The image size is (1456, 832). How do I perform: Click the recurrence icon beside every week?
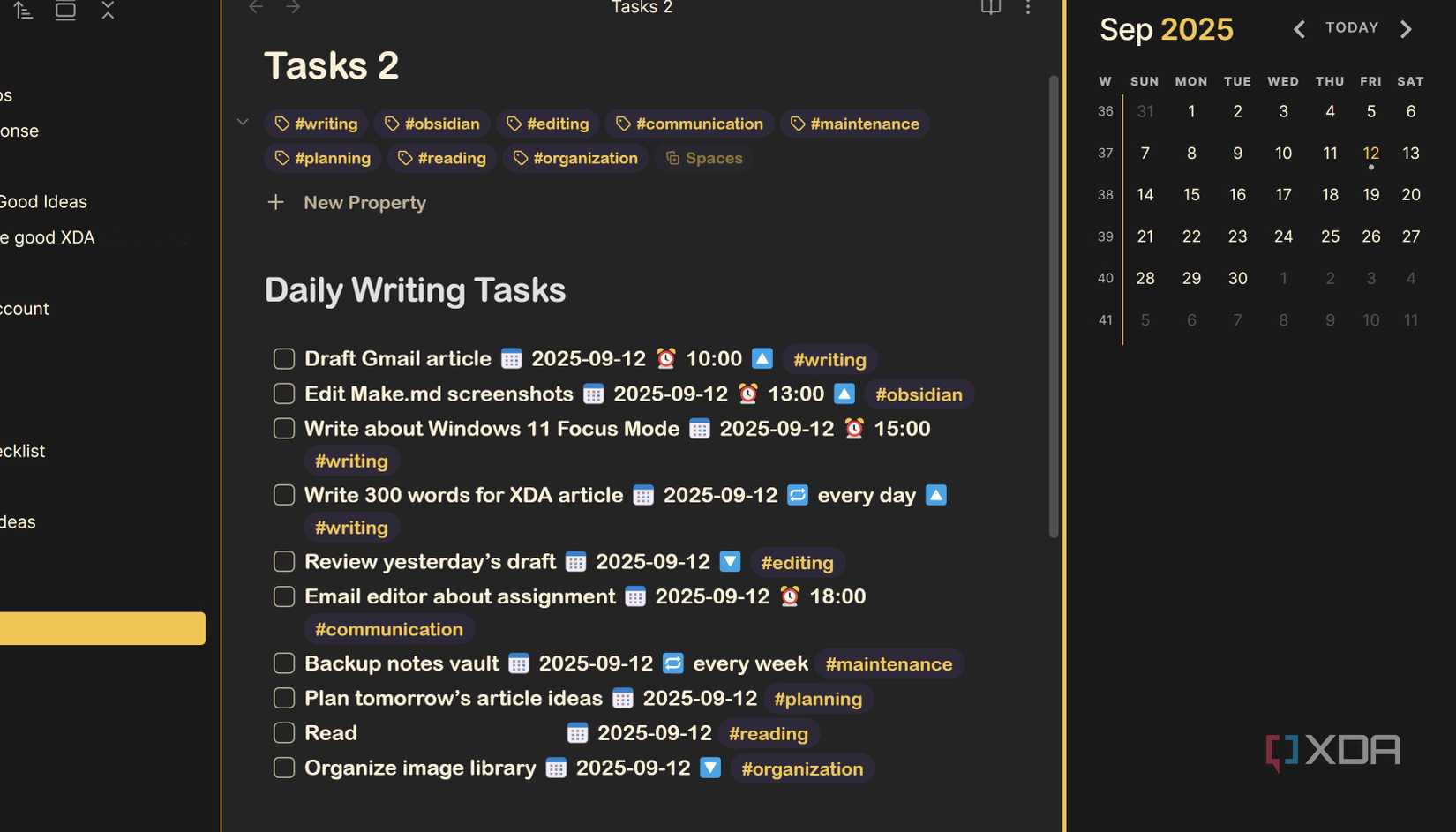coord(673,663)
